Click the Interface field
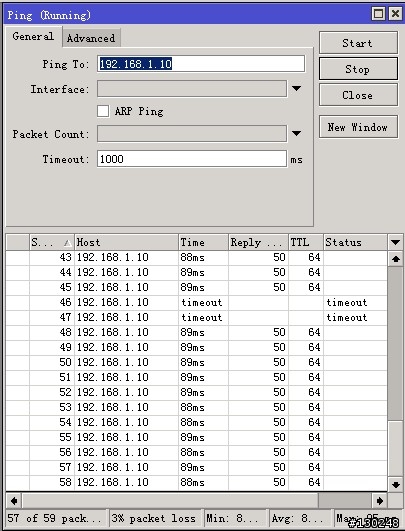 (192, 89)
